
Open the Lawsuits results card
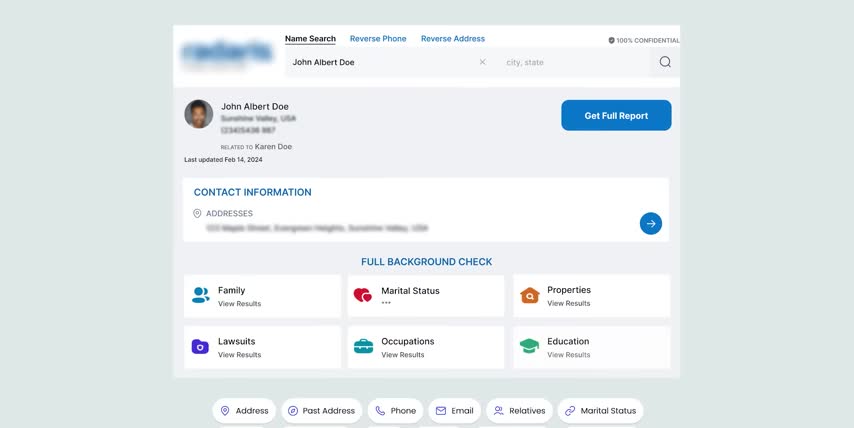(263, 347)
